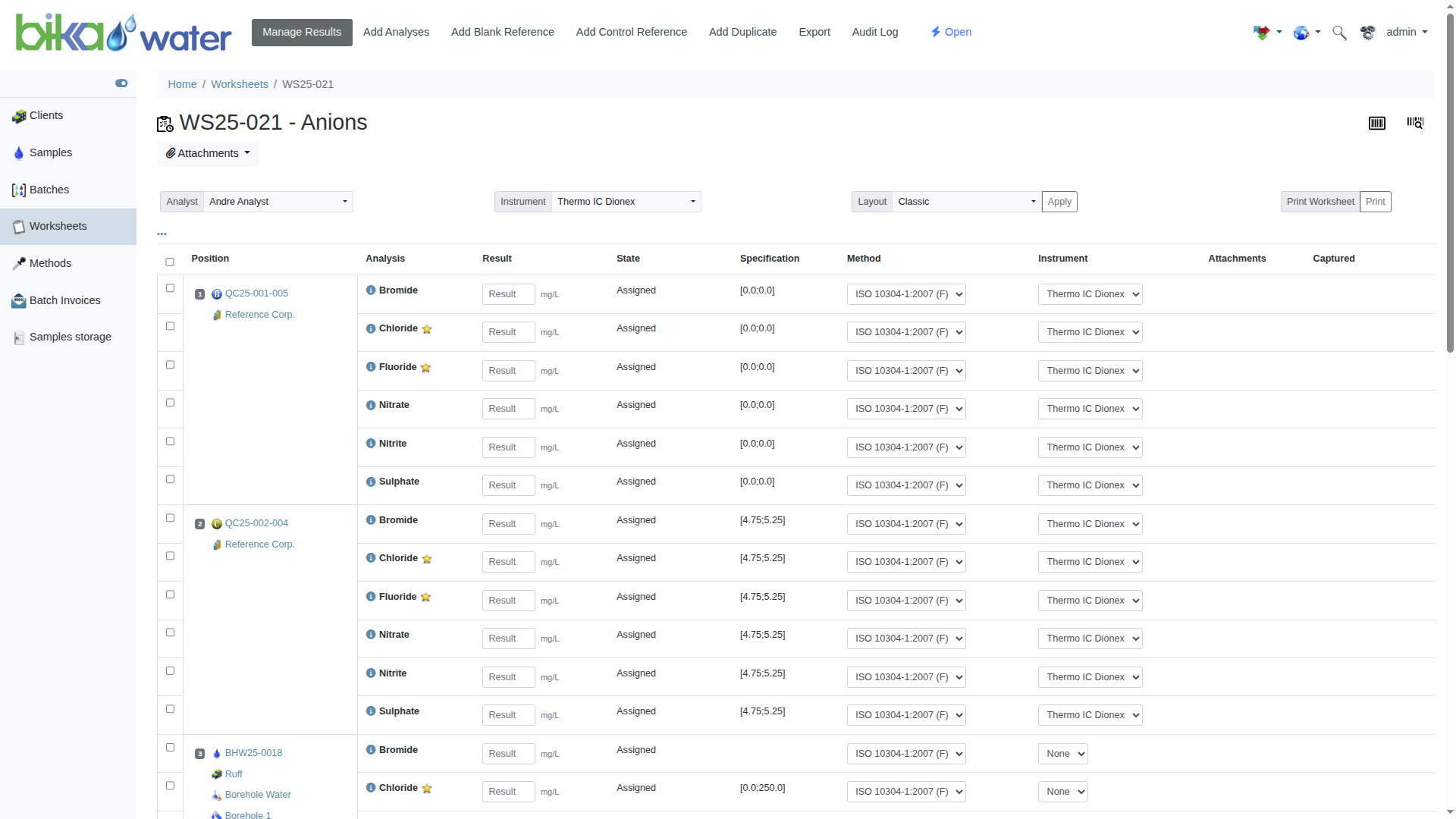Click the Result field for first Sulphate
Image resolution: width=1456 pixels, height=819 pixels.
pyautogui.click(x=508, y=485)
